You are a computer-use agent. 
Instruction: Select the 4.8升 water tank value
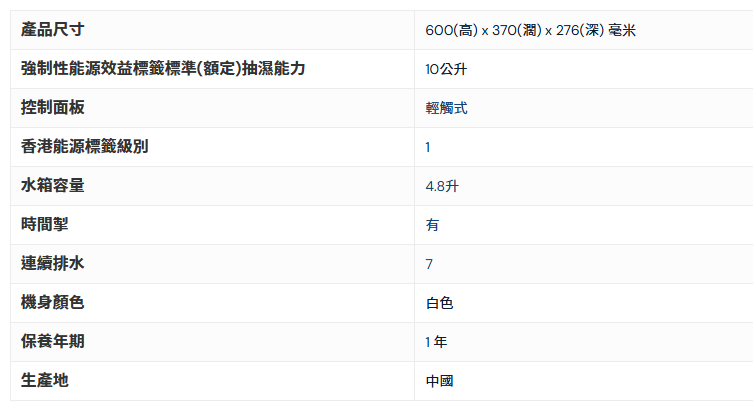pyautogui.click(x=442, y=186)
